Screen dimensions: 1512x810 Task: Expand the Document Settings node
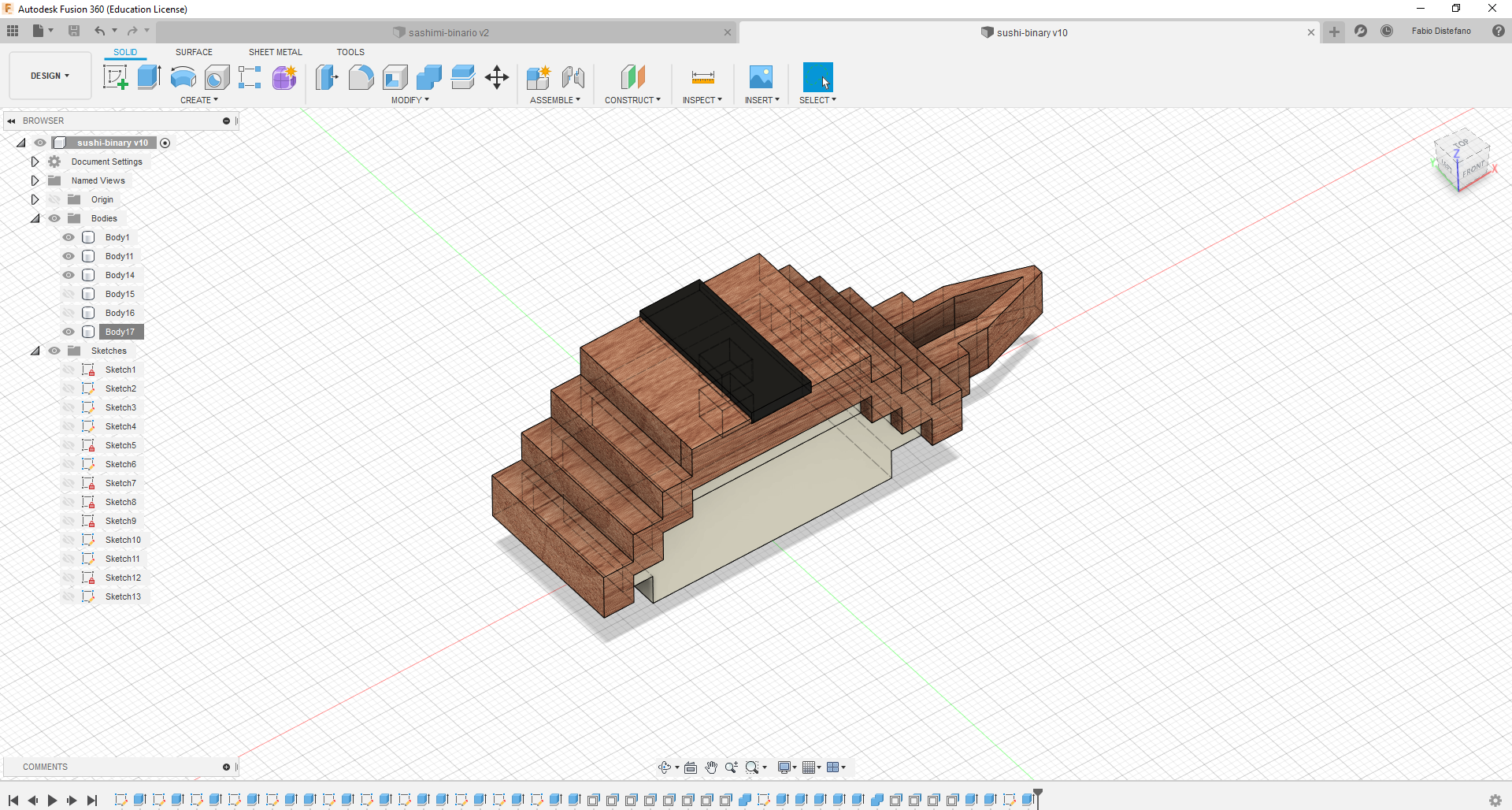(35, 162)
